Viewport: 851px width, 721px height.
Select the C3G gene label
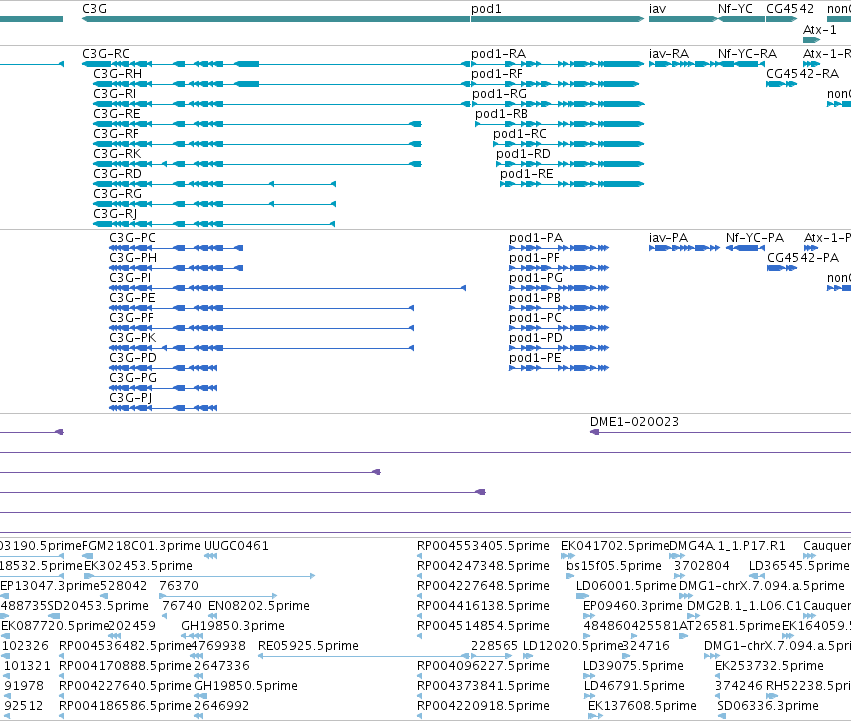click(x=94, y=9)
